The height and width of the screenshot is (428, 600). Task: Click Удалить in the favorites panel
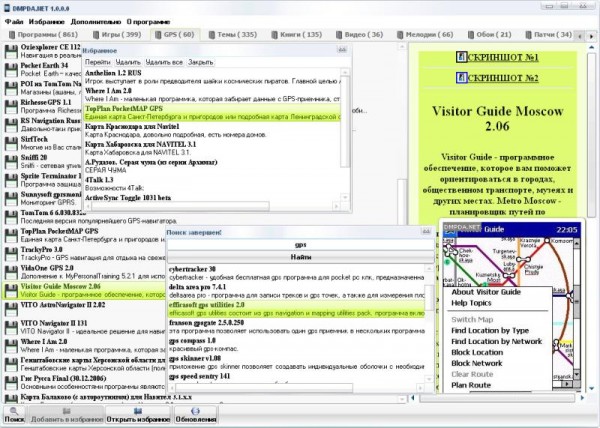pyautogui.click(x=128, y=62)
